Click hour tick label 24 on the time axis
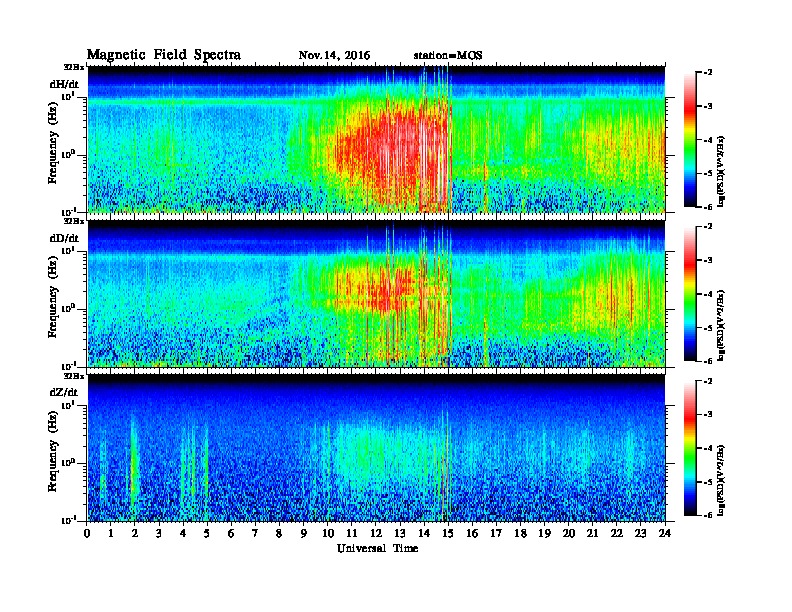Image resolution: width=792 pixels, height=612 pixels. (665, 534)
